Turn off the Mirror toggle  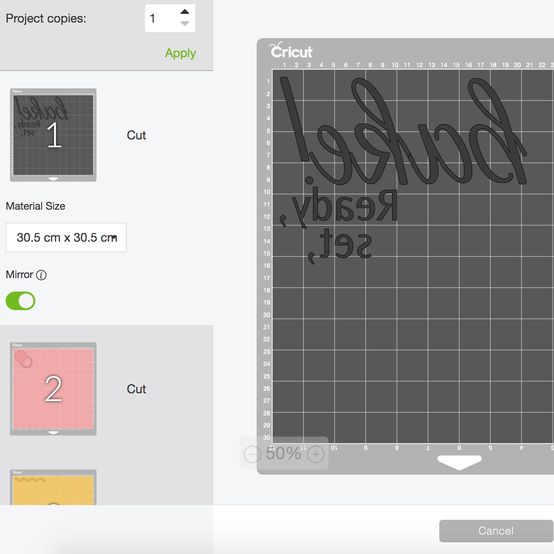pyautogui.click(x=20, y=301)
